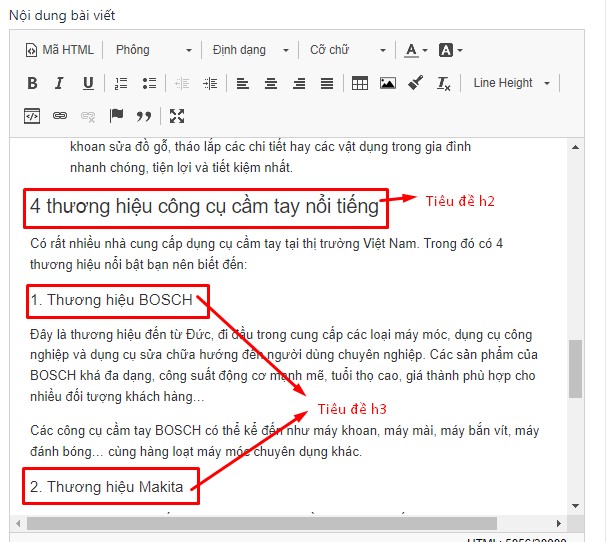606x542 pixels.
Task: Insert a table
Action: 360,83
